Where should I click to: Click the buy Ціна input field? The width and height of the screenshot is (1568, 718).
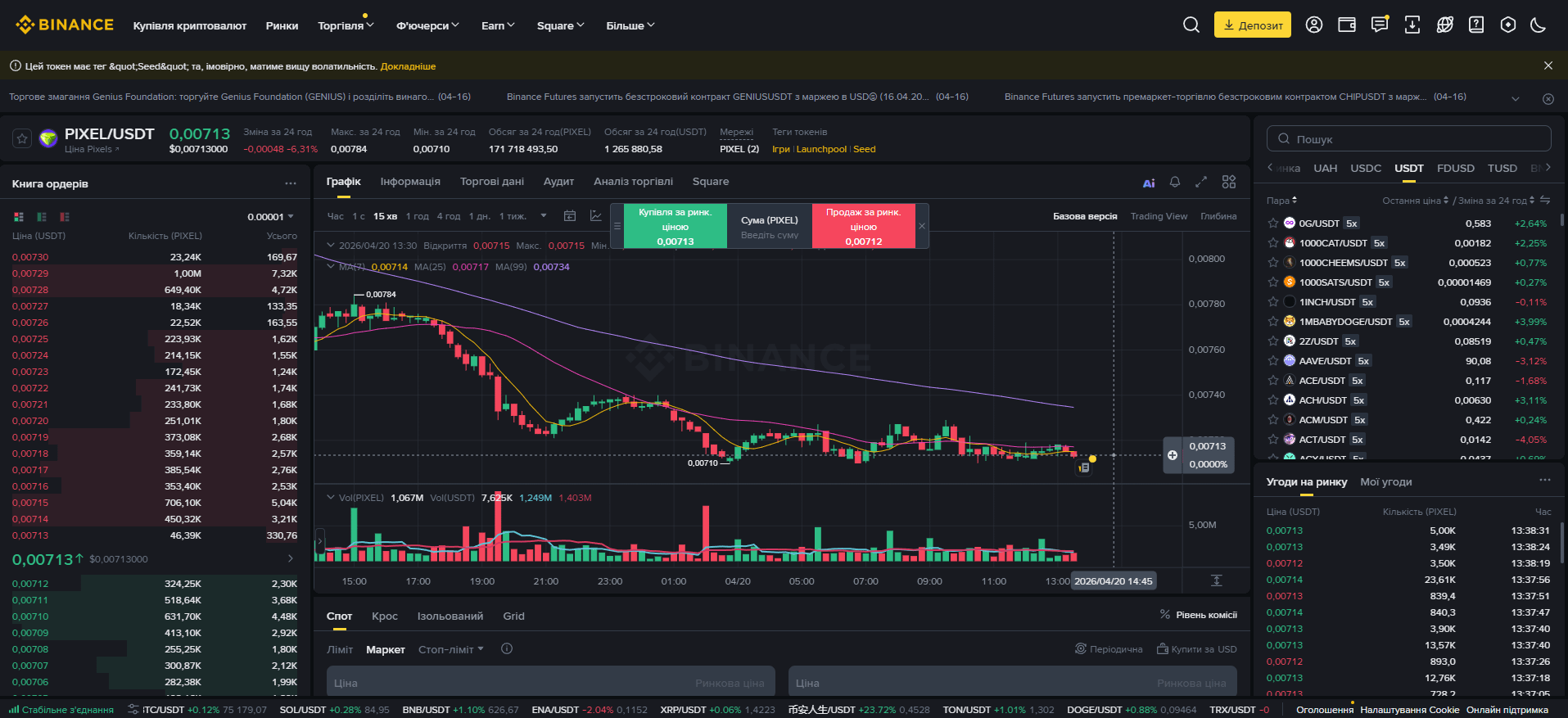[x=552, y=683]
